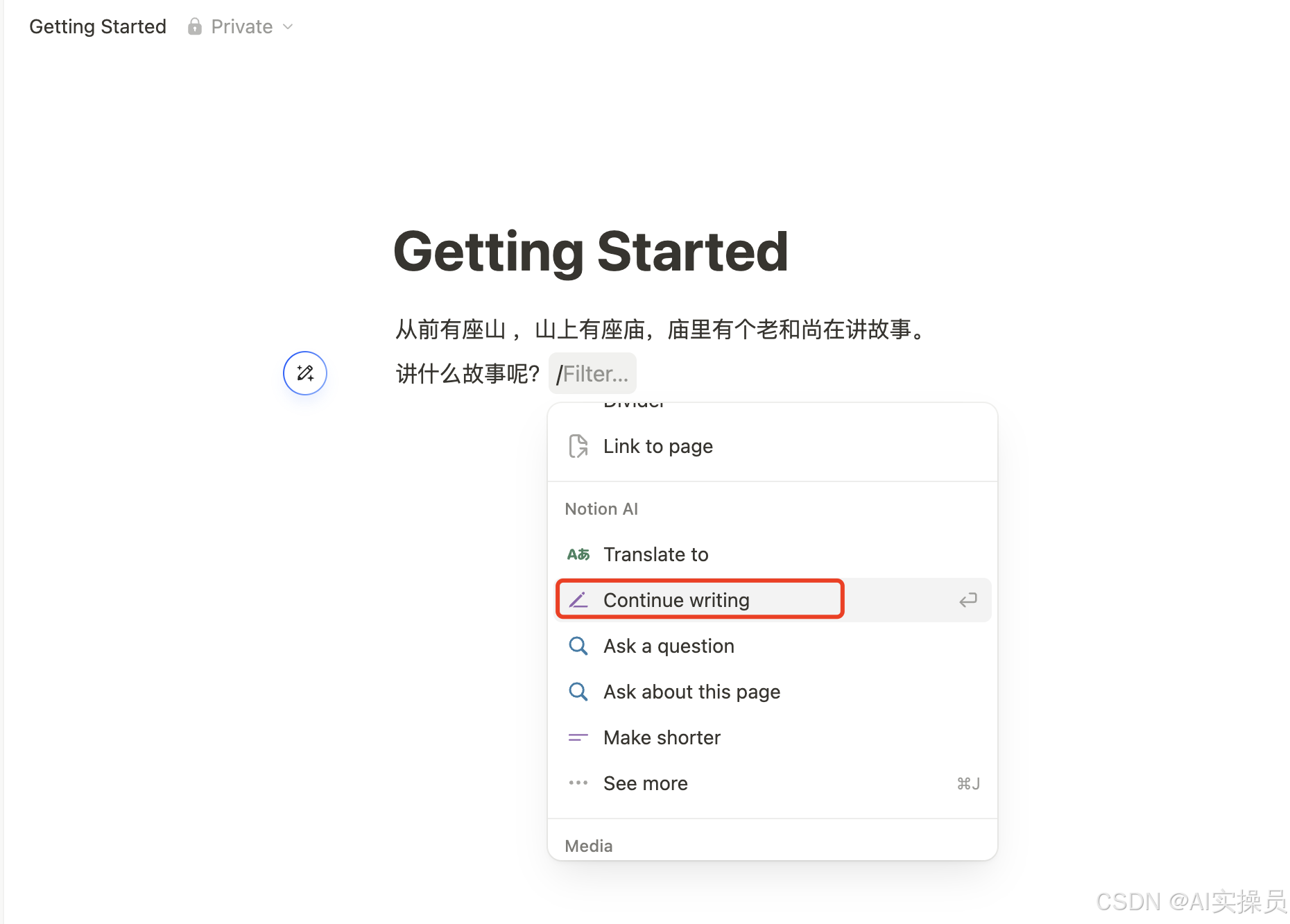Open the Private sharing dropdown chevron
Image resolution: width=1290 pixels, height=924 pixels.
288,27
